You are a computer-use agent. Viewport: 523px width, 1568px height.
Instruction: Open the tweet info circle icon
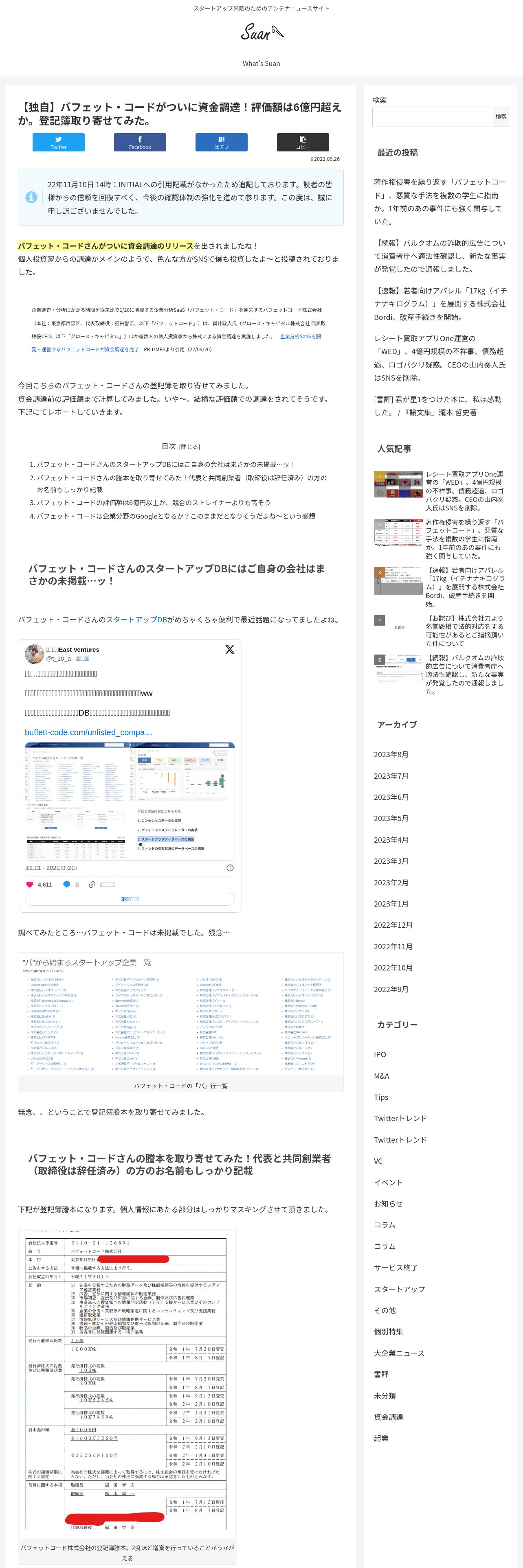click(230, 868)
